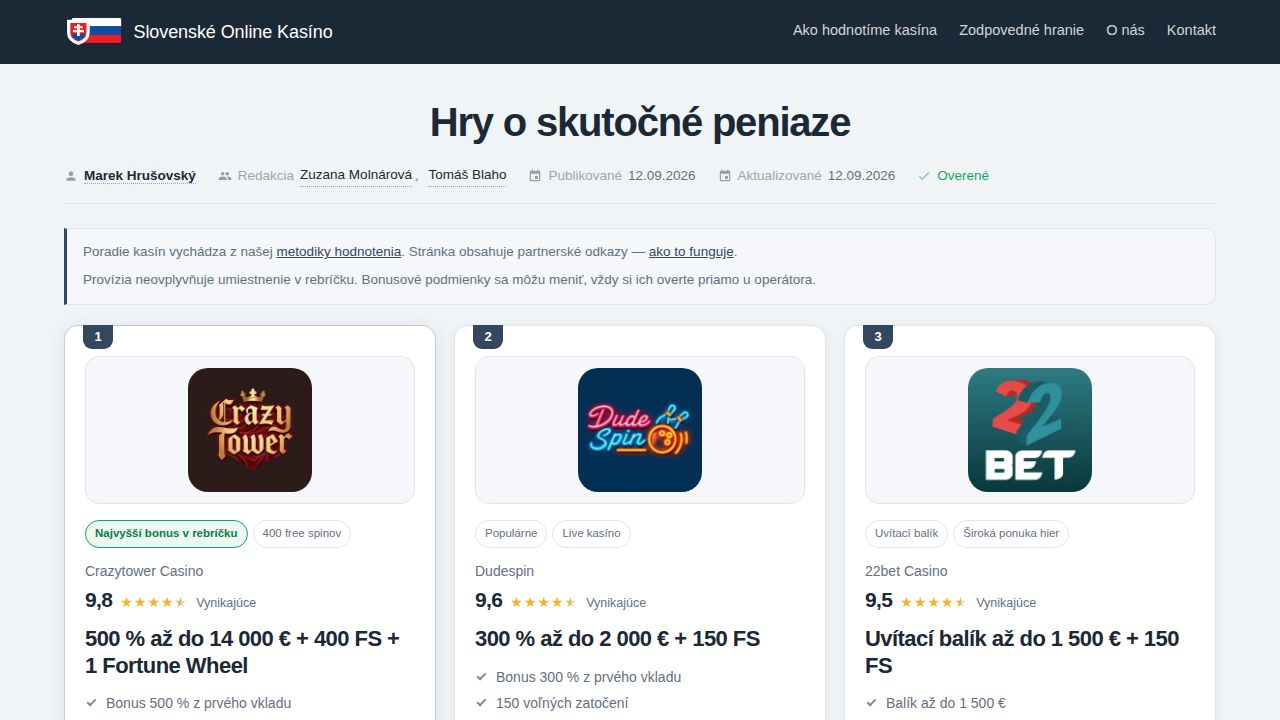1280x720 pixels.
Task: Click the Aktualizované date 12.09.2026
Action: (x=862, y=176)
